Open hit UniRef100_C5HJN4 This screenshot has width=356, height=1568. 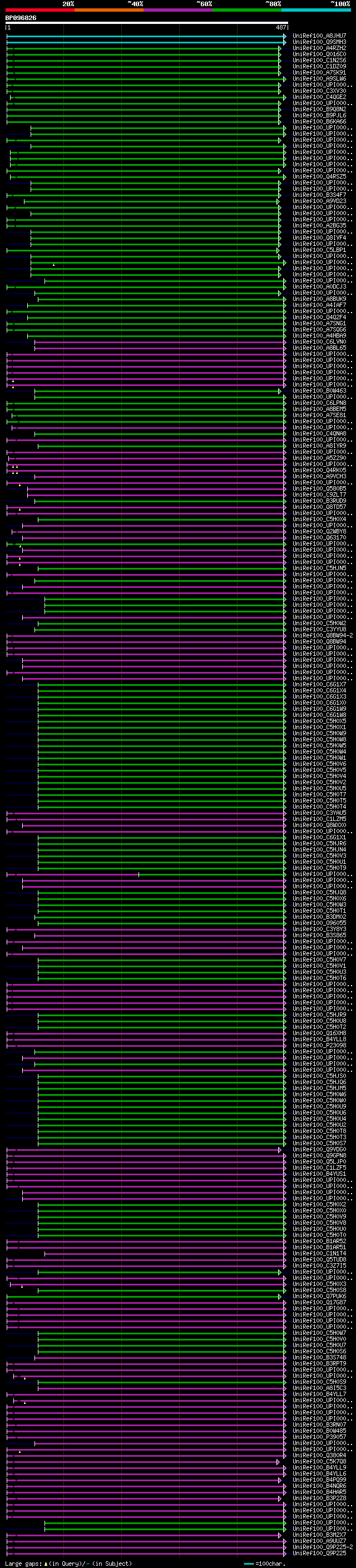coord(319,850)
